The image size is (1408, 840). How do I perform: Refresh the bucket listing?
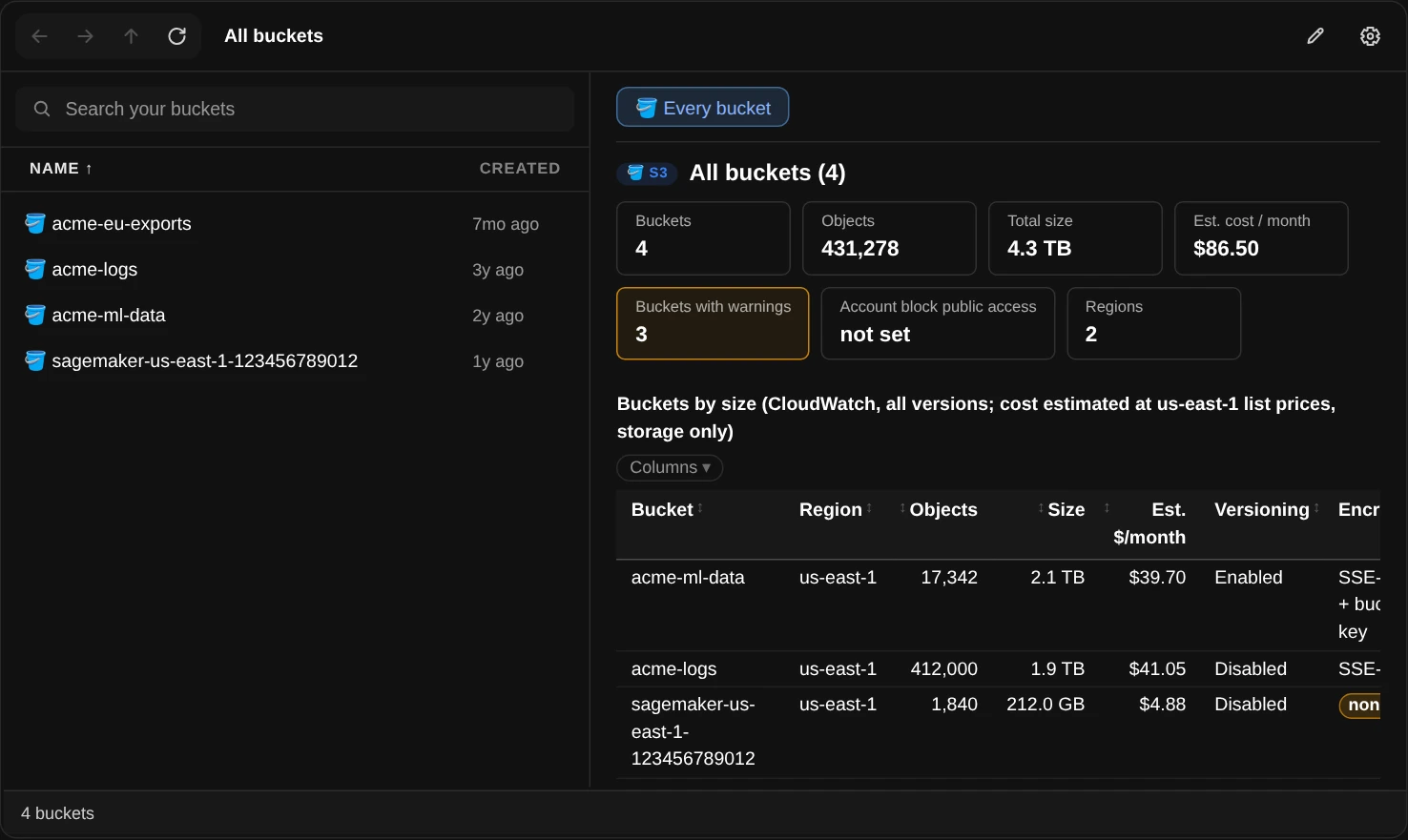pos(176,36)
